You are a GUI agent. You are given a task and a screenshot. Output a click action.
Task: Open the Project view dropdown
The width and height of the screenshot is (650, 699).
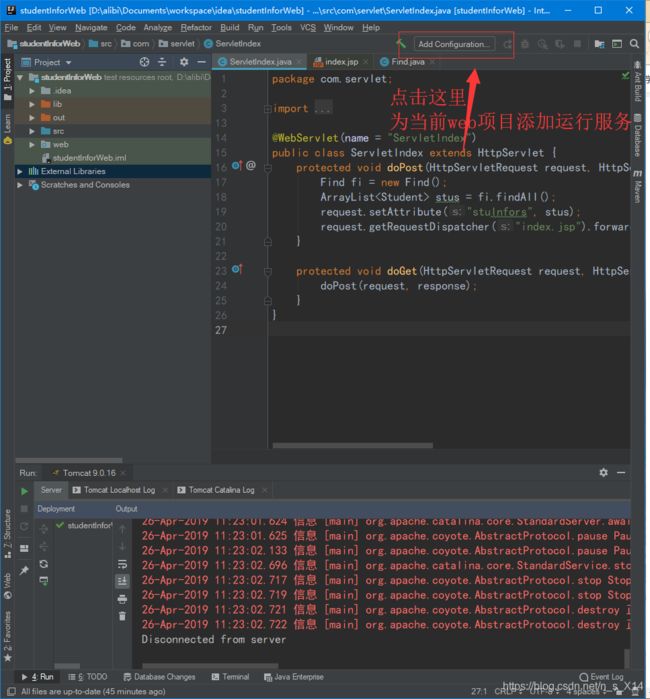pyautogui.click(x=68, y=62)
